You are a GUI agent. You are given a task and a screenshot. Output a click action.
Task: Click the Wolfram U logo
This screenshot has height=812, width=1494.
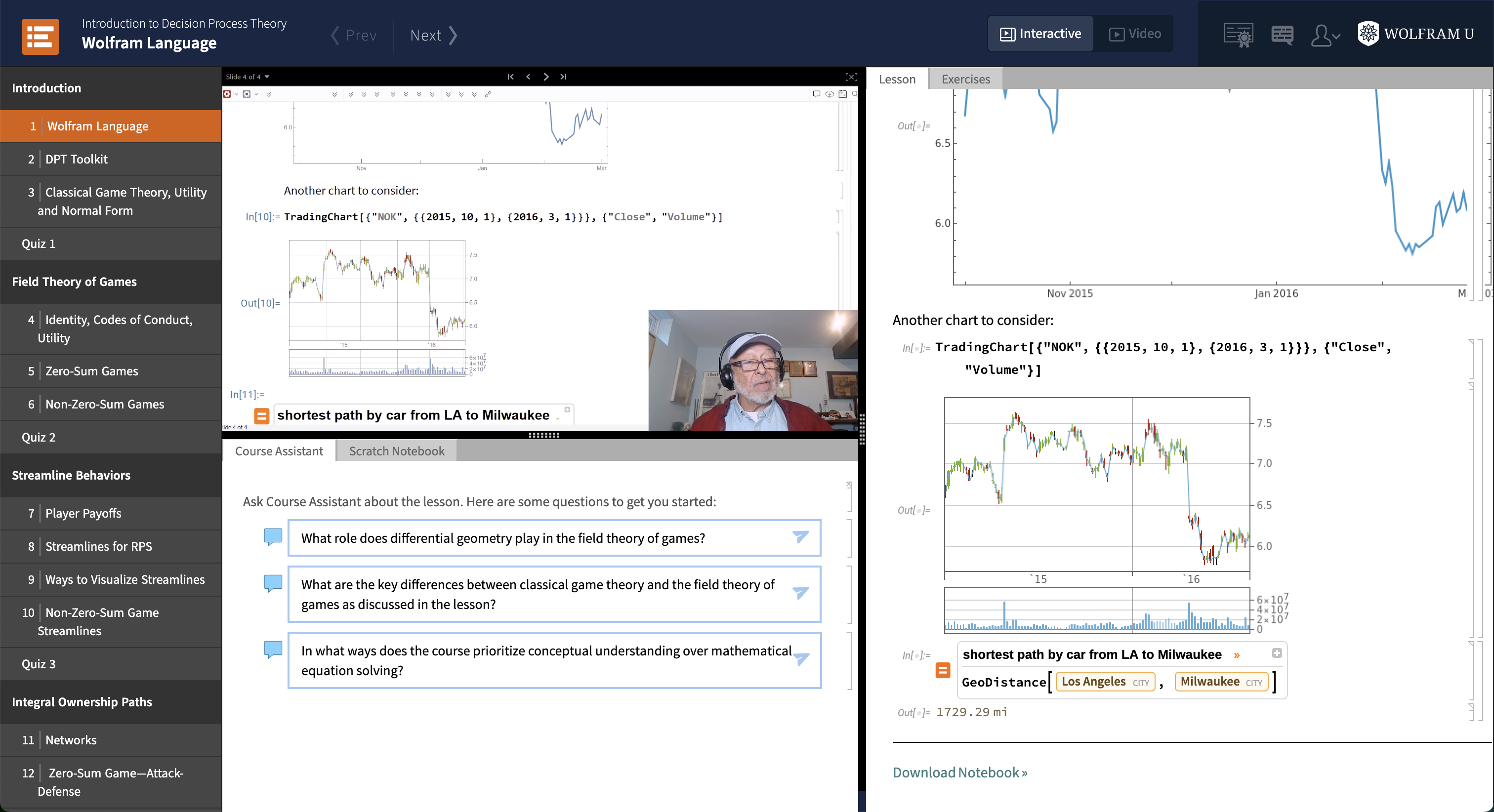pos(1415,34)
